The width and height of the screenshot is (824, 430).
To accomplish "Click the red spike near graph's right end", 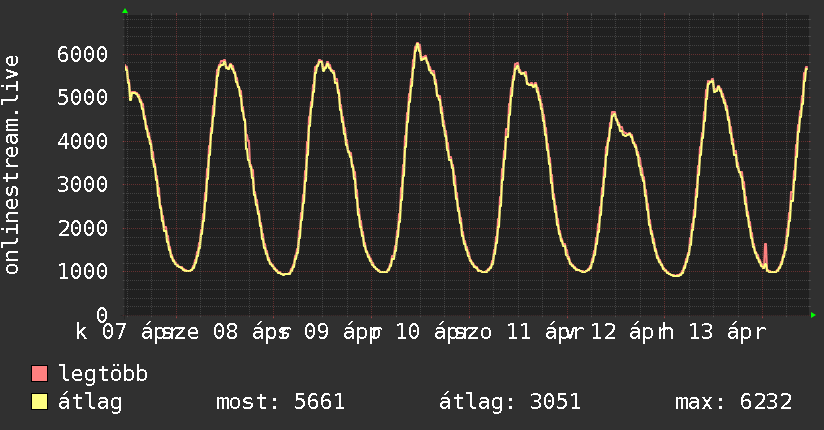I will pos(765,250).
